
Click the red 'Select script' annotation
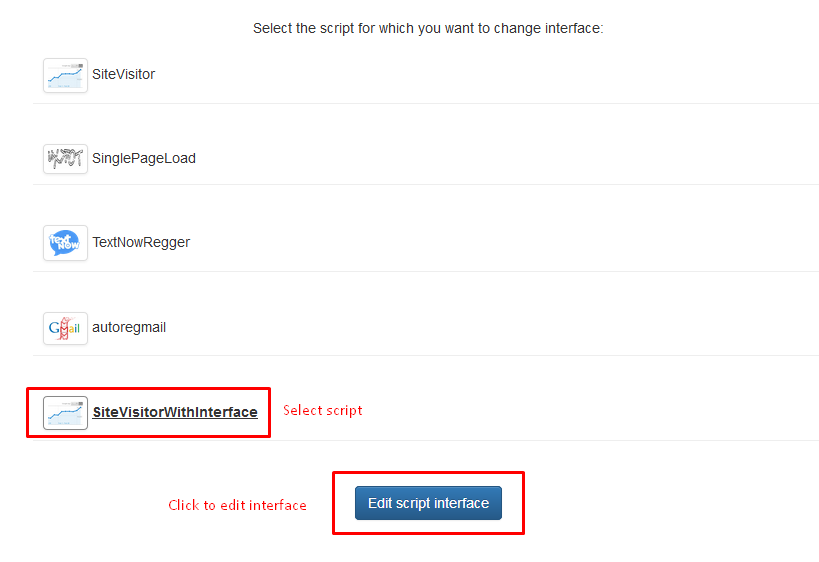[x=322, y=410]
